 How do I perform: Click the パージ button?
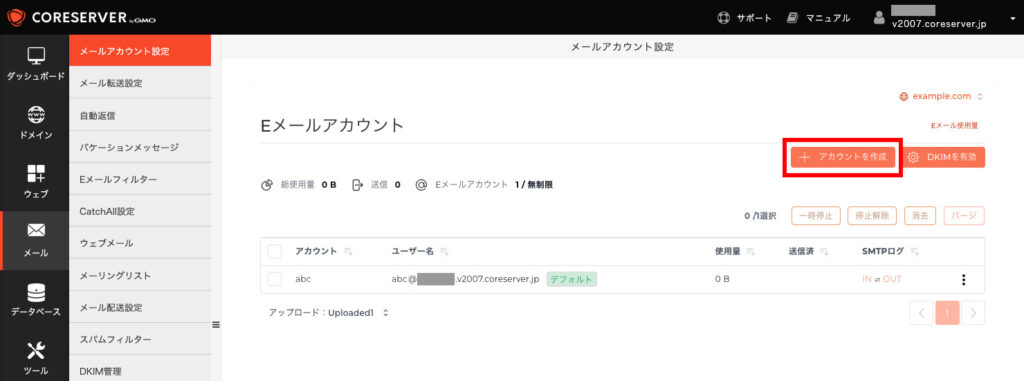coord(964,216)
